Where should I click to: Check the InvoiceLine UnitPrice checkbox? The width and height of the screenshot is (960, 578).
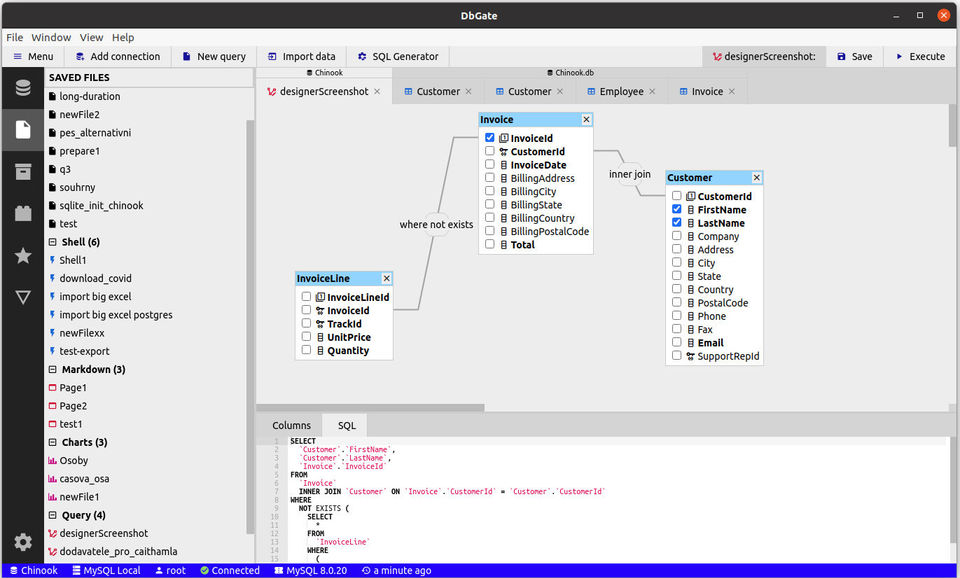[x=306, y=337]
